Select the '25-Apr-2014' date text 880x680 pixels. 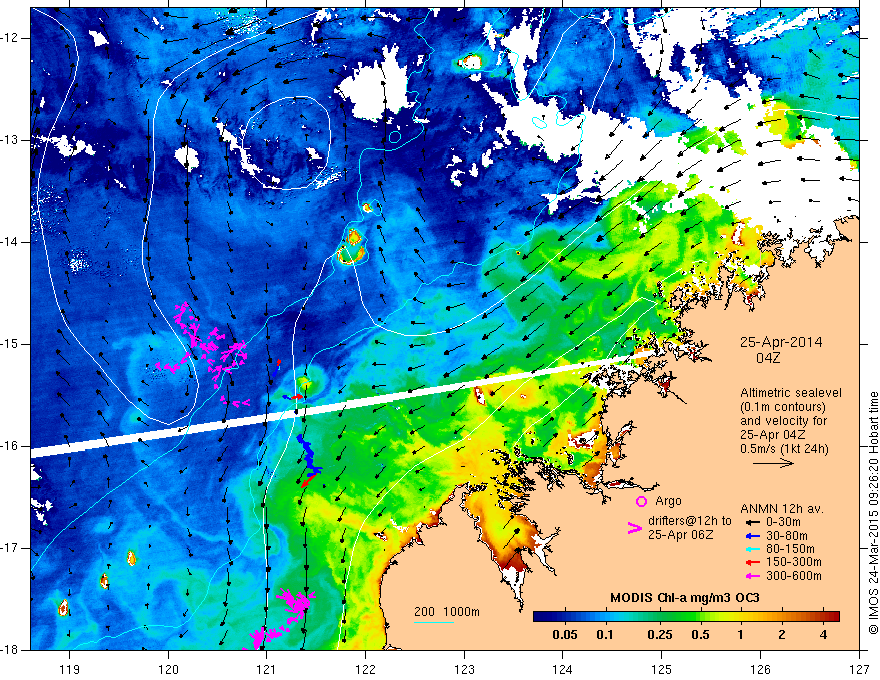(x=781, y=342)
